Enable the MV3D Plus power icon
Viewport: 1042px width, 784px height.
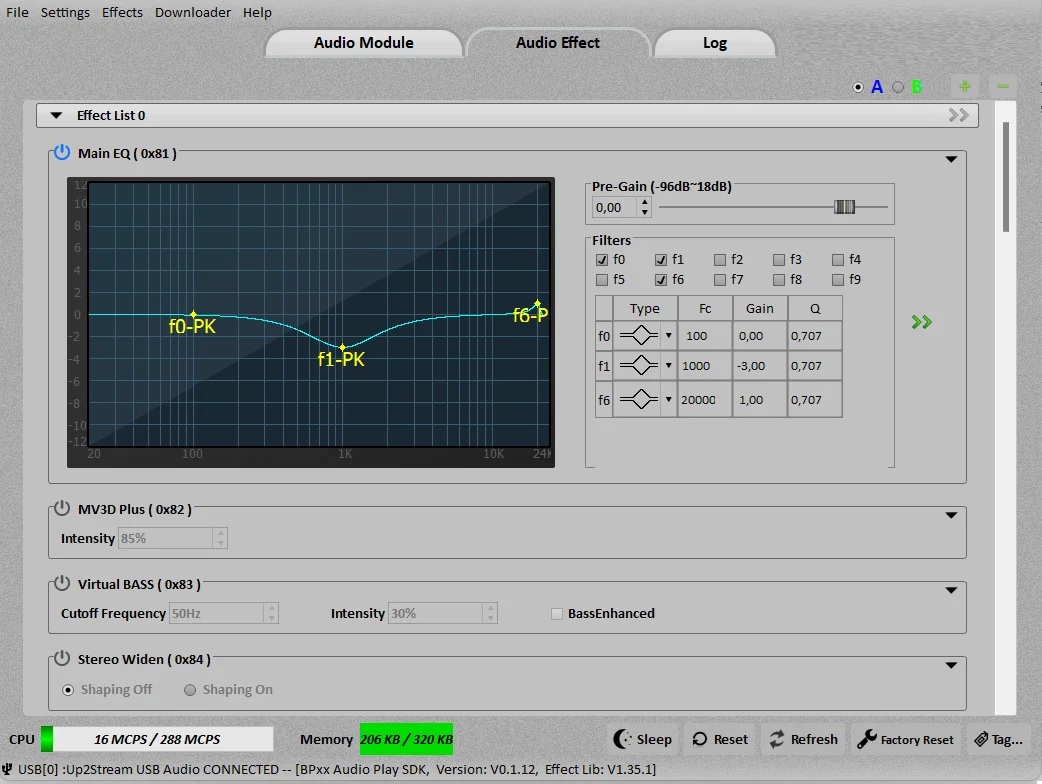(62, 509)
